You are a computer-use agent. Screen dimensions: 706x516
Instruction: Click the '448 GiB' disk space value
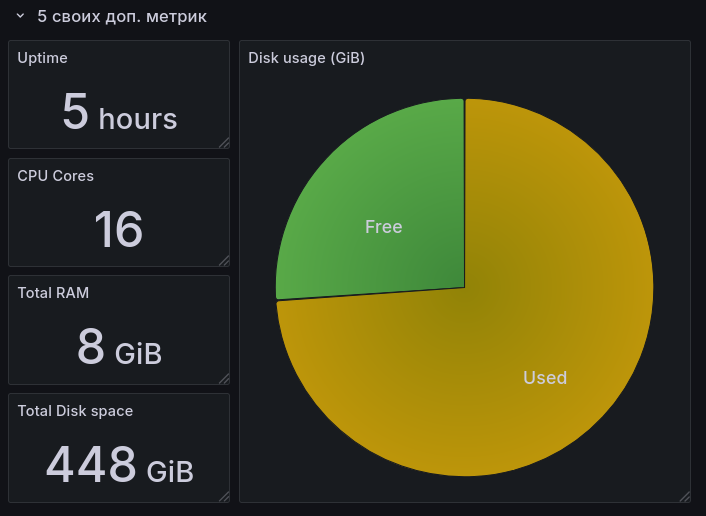pyautogui.click(x=119, y=465)
